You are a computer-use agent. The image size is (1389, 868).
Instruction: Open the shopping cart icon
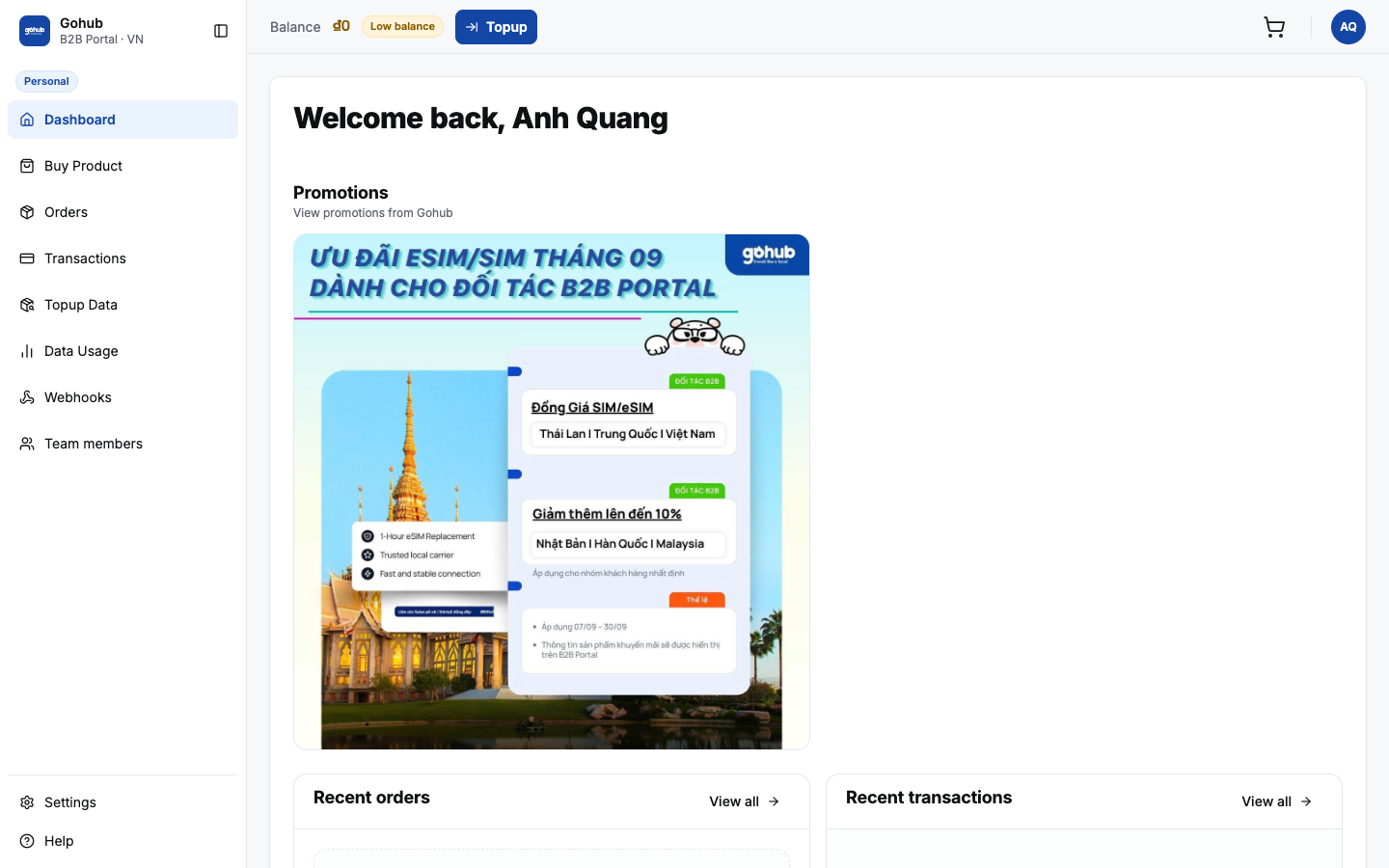pyautogui.click(x=1274, y=27)
